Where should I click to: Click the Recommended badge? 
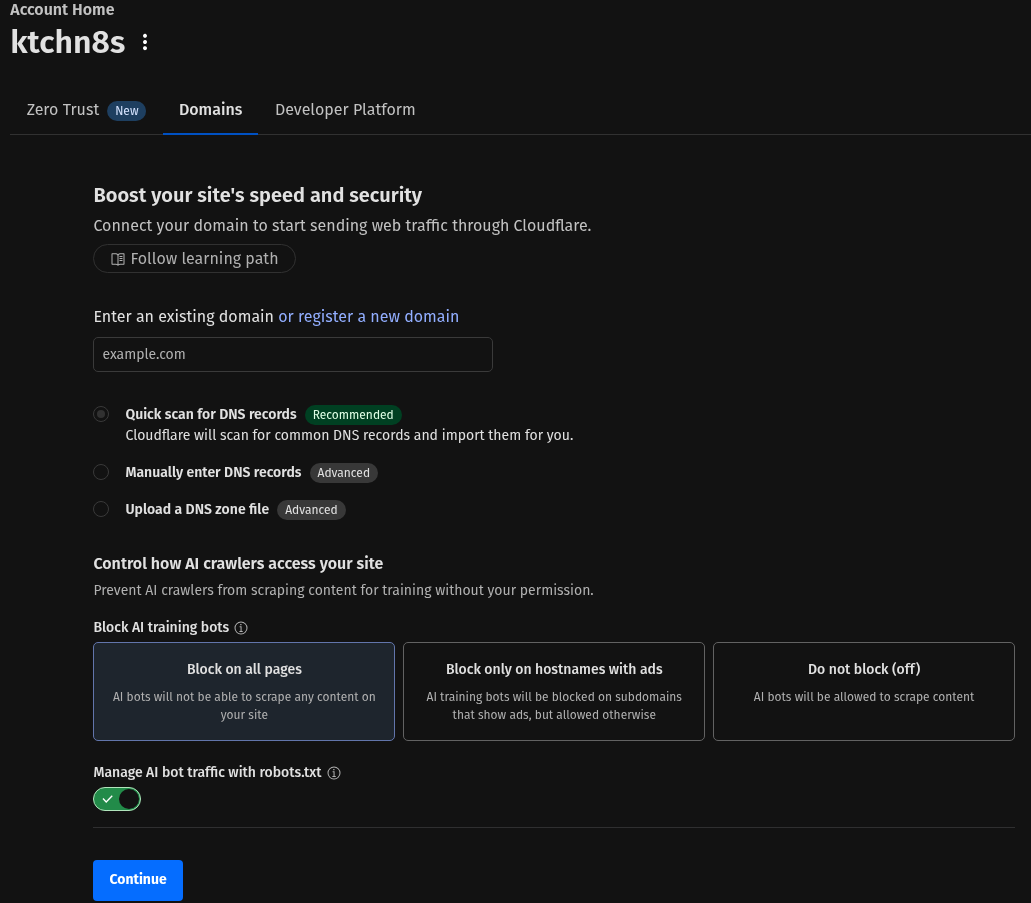(x=353, y=415)
